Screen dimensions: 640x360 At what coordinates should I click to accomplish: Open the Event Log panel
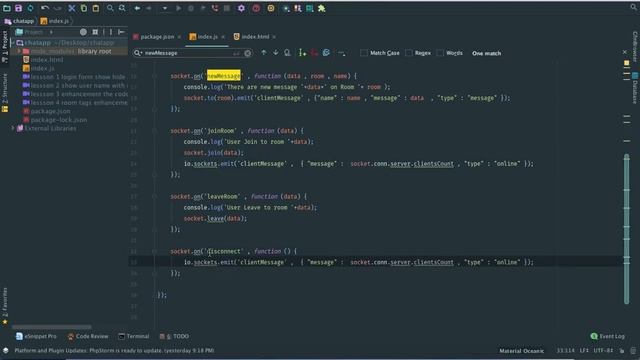608,336
